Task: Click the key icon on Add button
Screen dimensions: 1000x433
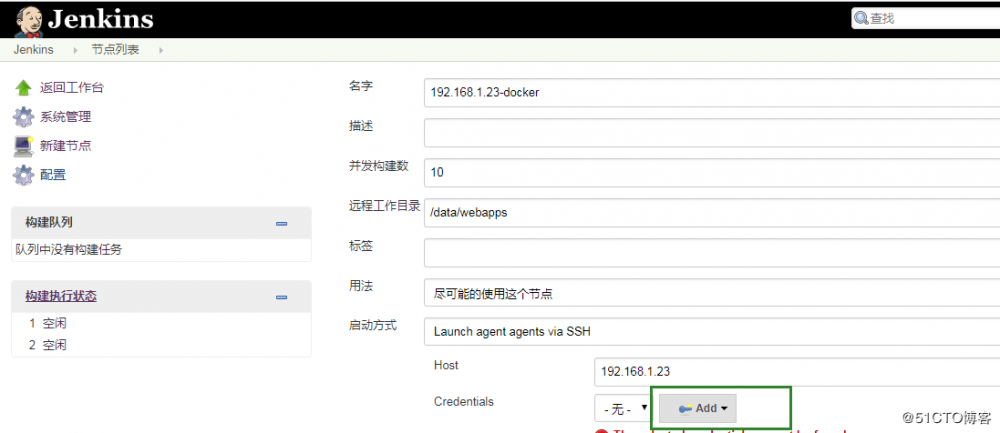Action: pos(686,409)
